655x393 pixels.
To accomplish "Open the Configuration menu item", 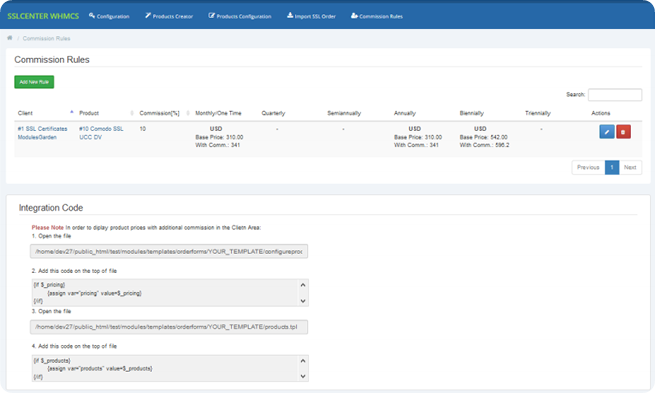I will click(109, 16).
